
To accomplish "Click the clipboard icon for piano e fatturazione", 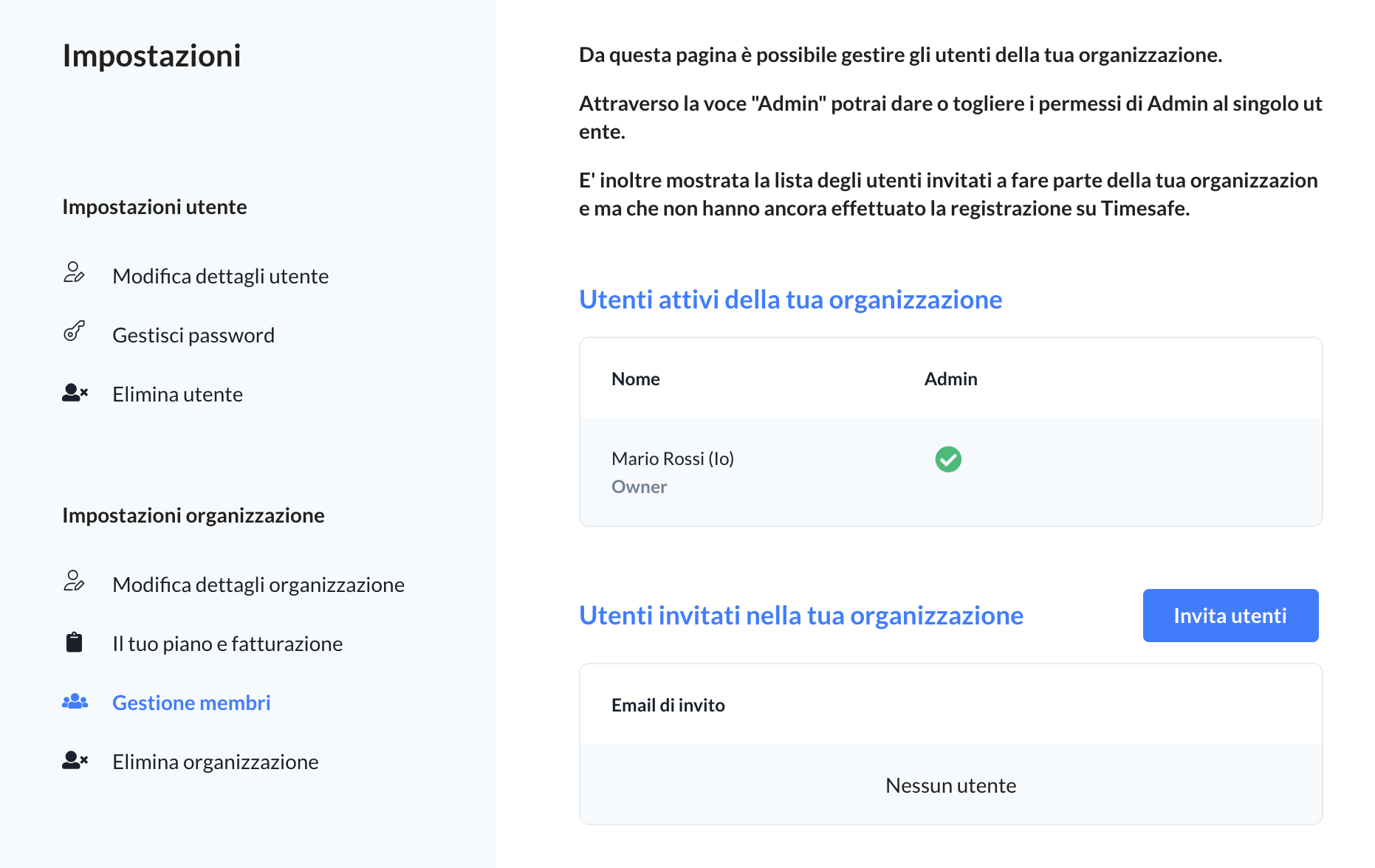I will 74,643.
